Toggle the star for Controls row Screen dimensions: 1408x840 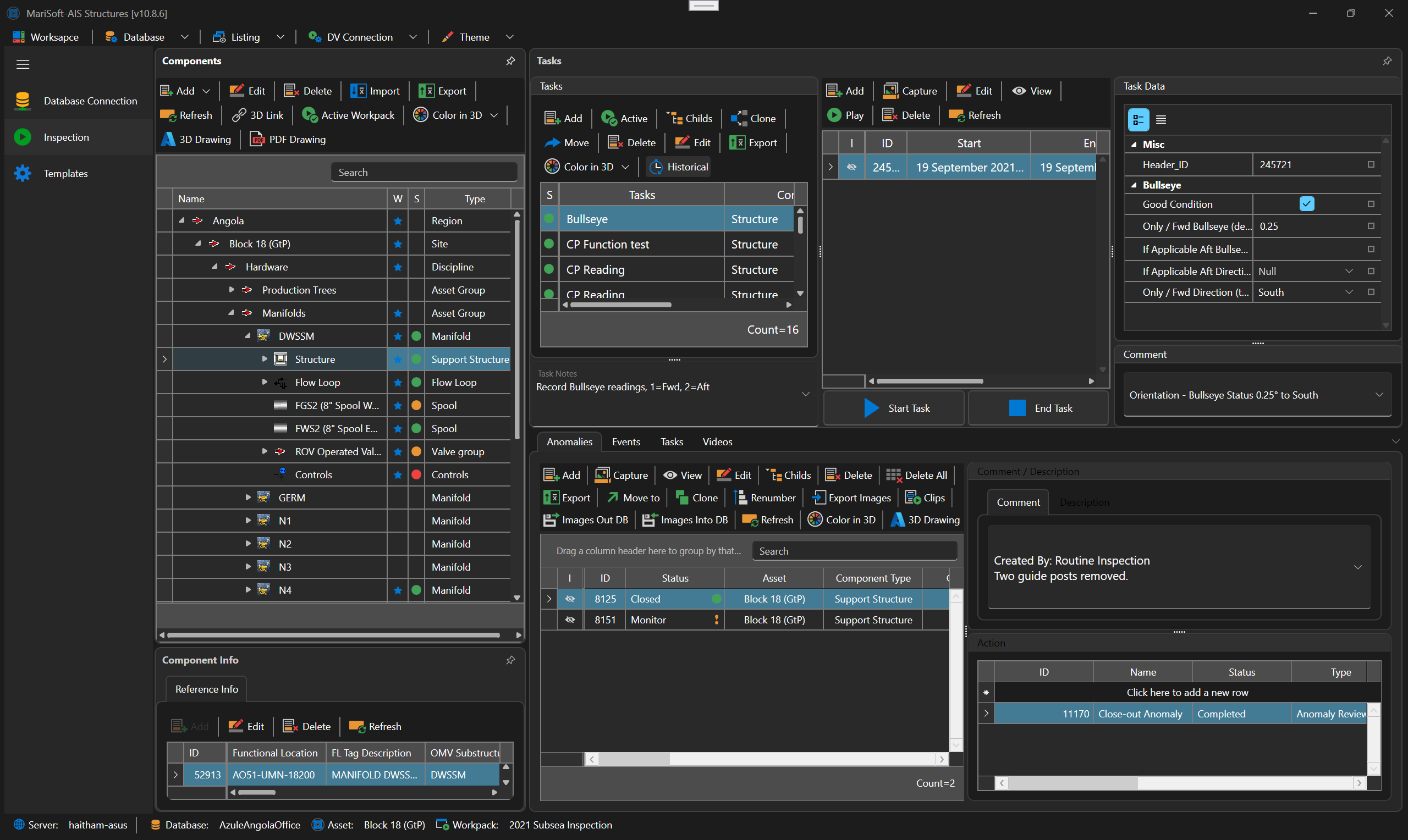(398, 474)
